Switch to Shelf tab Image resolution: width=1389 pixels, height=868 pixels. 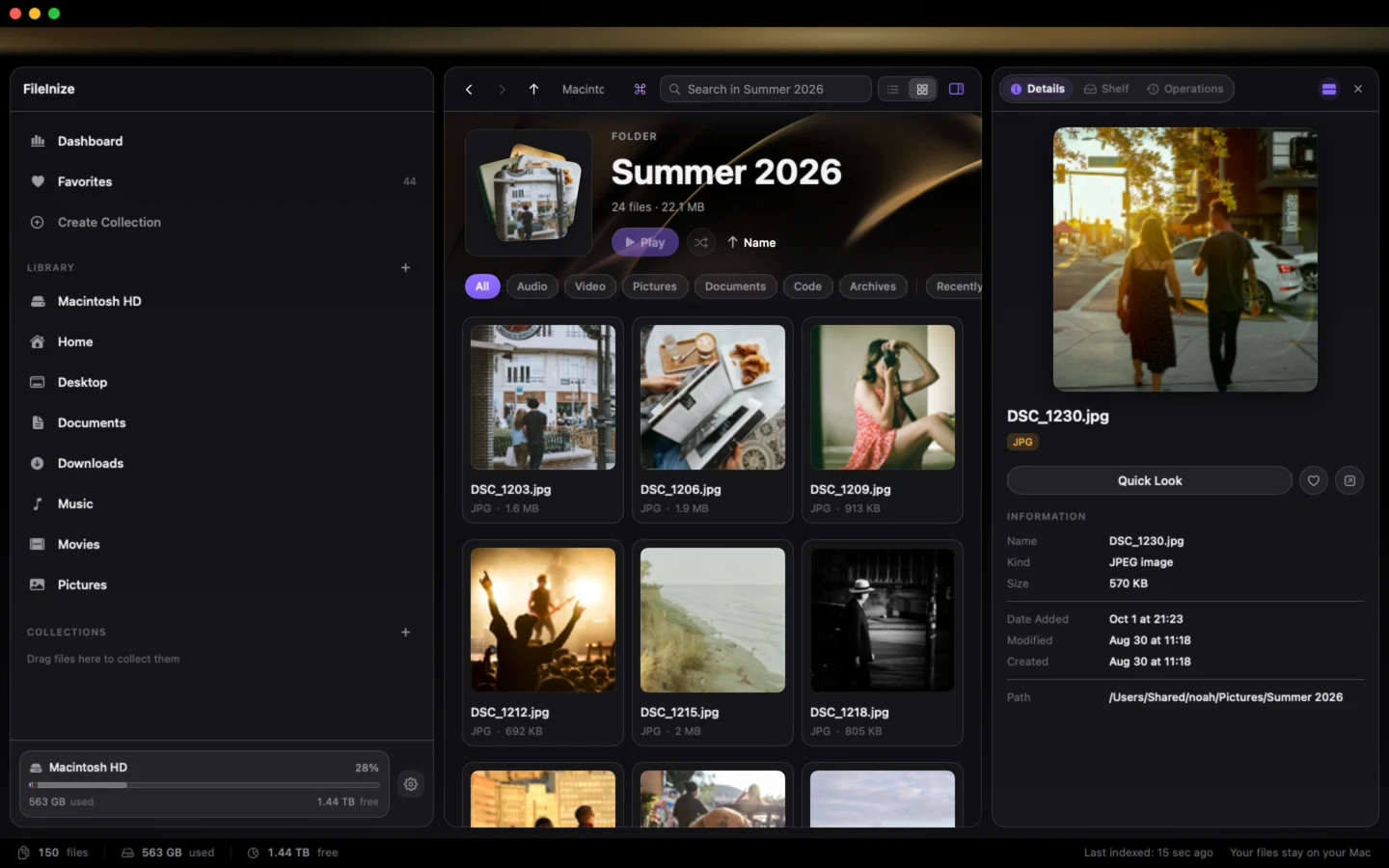pos(1106,89)
